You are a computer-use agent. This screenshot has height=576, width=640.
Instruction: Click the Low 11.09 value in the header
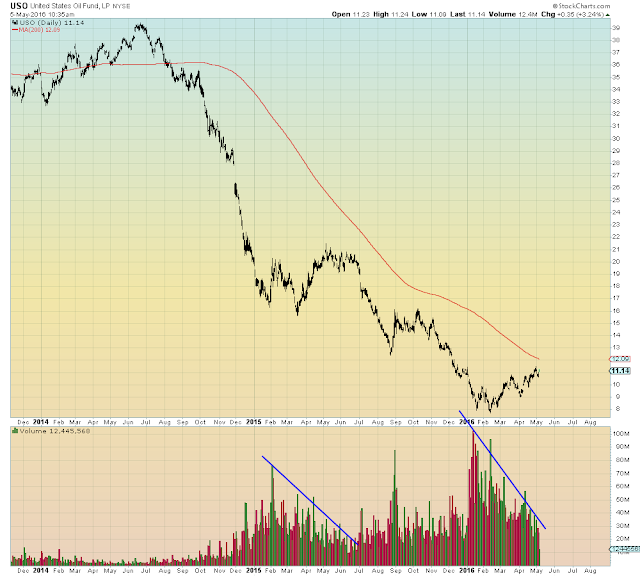click(x=429, y=14)
